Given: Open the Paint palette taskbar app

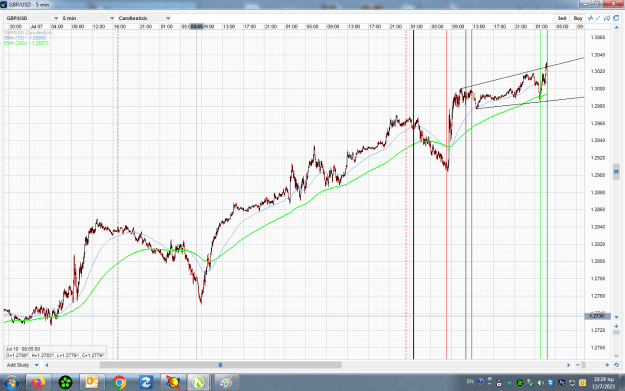Looking at the screenshot, I should (x=226, y=383).
